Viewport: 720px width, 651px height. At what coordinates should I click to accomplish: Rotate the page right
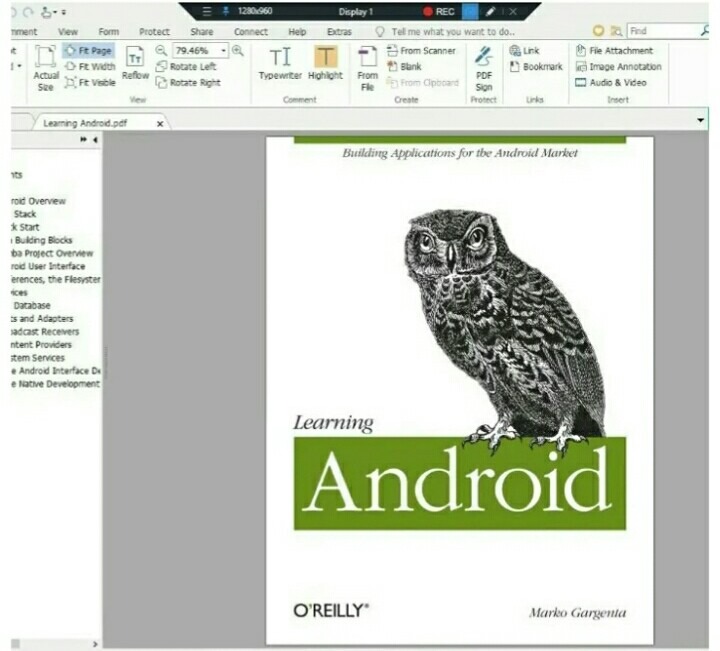[x=188, y=83]
